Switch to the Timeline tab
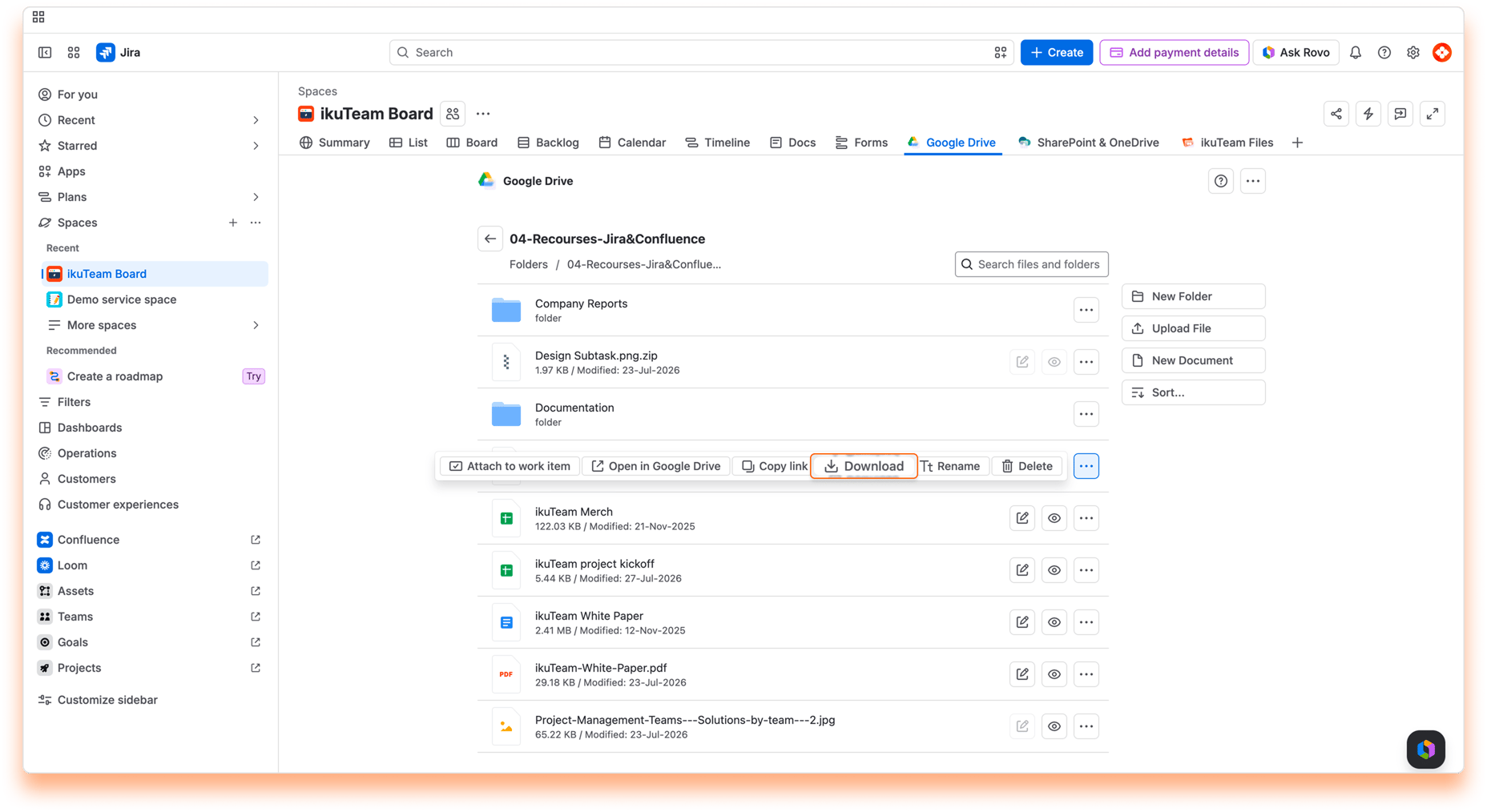Screen dimensions: 1487x812 [x=717, y=143]
